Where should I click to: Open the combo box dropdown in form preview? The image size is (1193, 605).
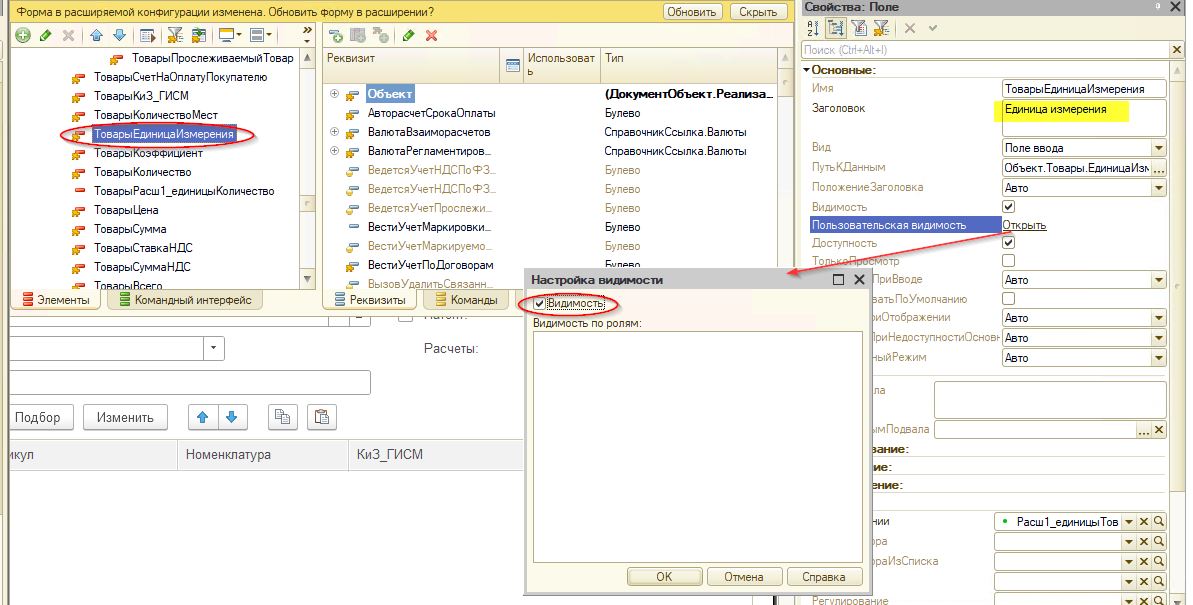coord(214,349)
